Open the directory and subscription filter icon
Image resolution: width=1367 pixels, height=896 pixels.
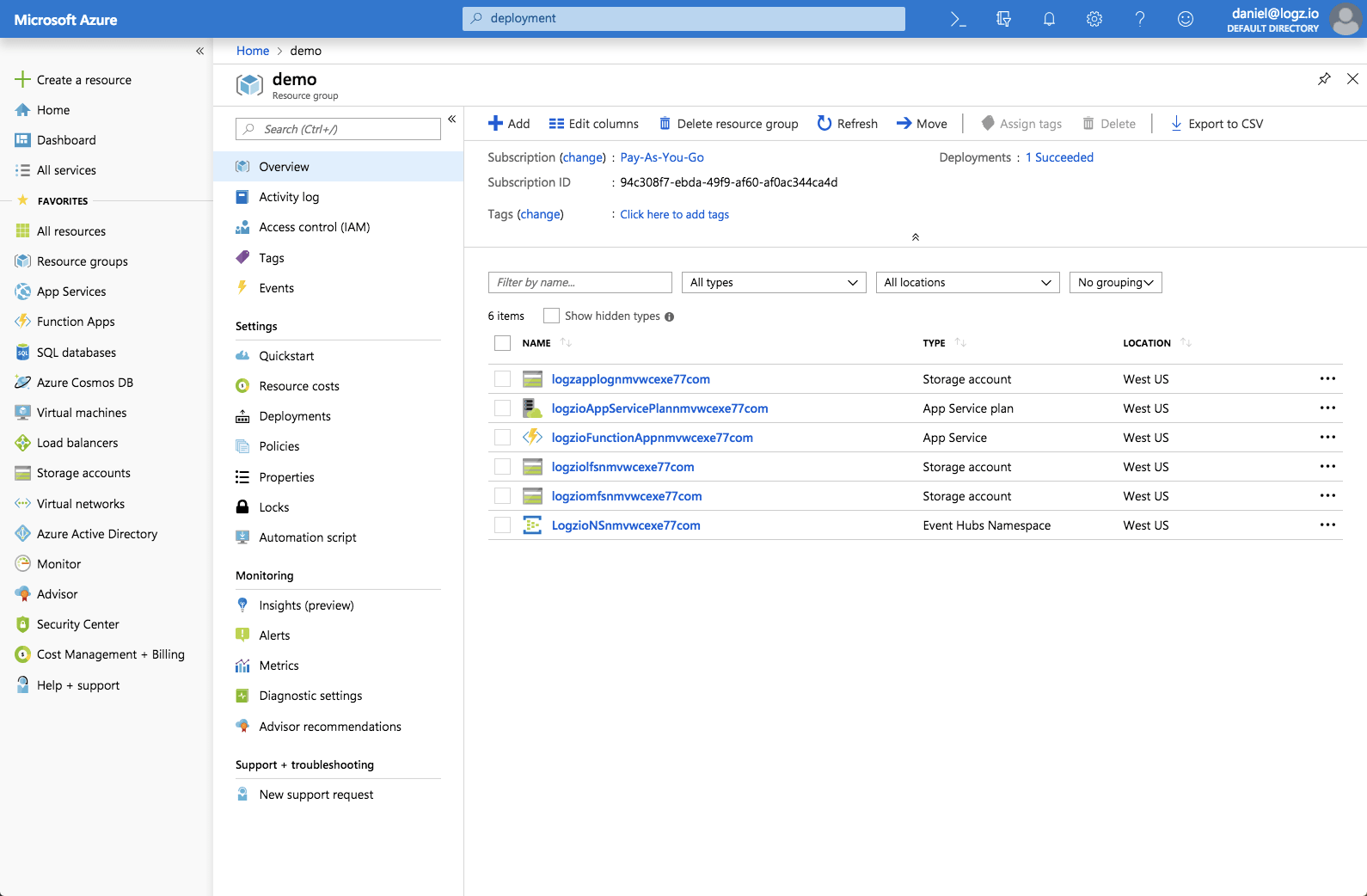coord(1003,19)
